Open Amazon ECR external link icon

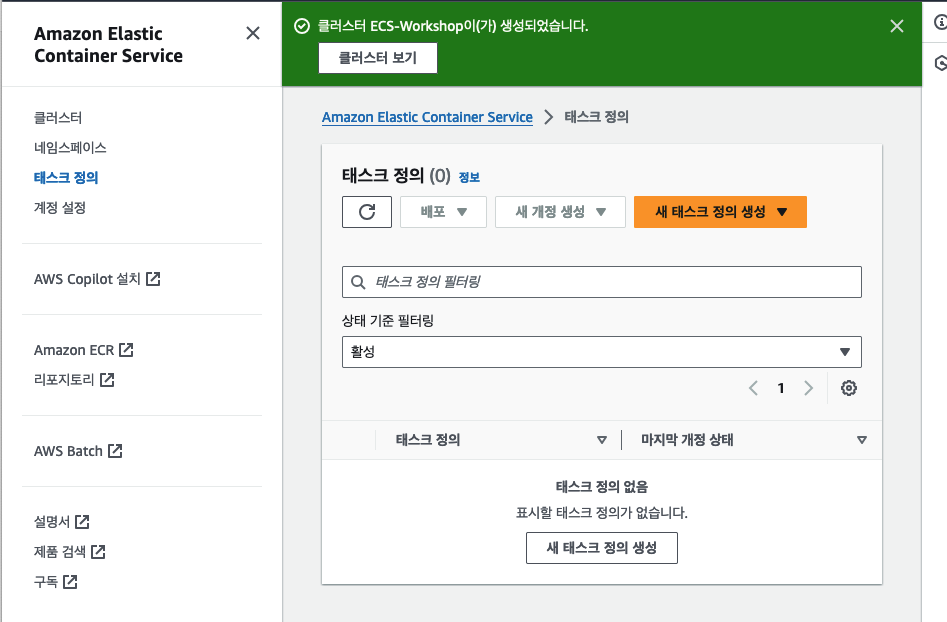(126, 350)
